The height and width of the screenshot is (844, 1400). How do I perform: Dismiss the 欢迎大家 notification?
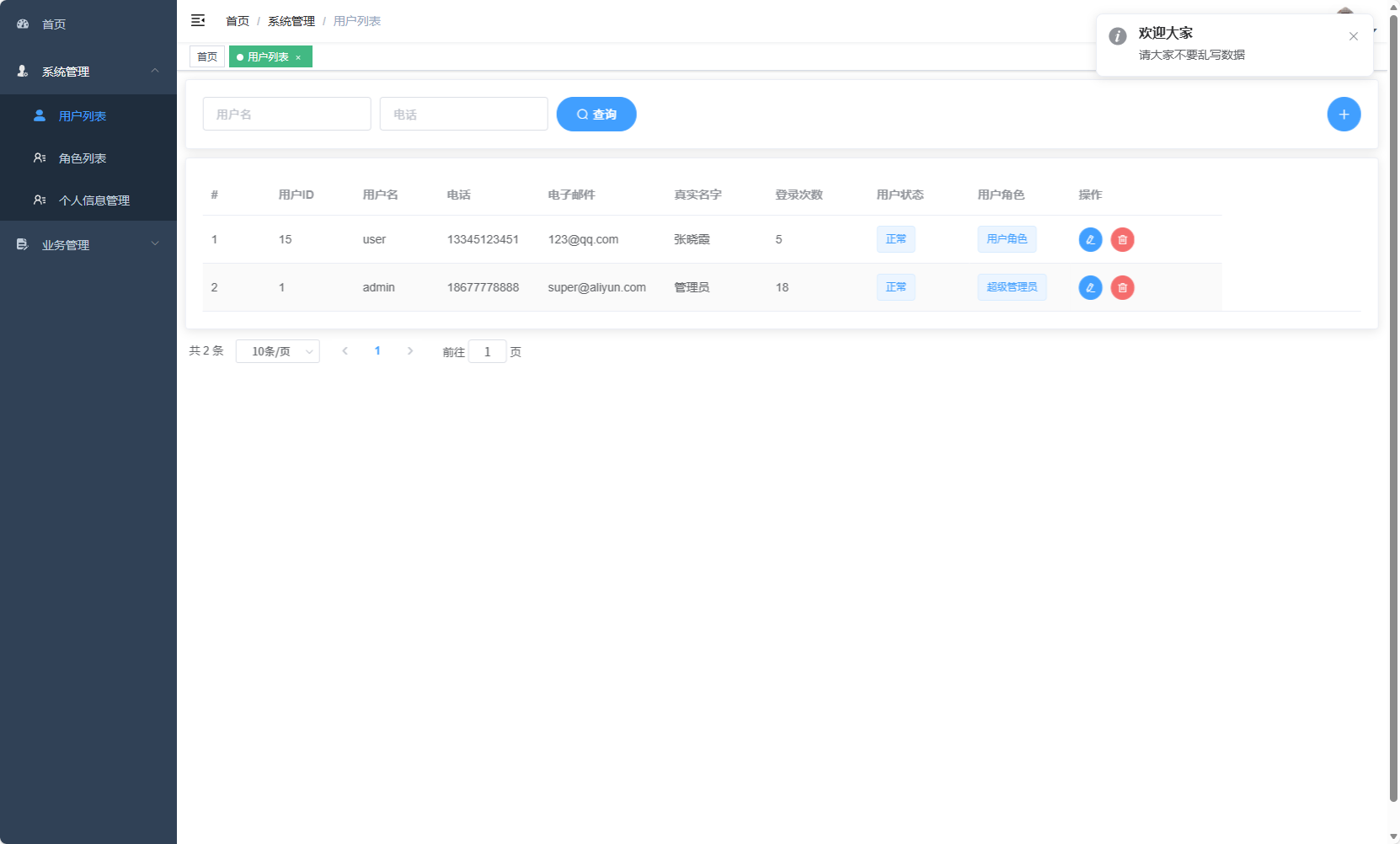[x=1353, y=36]
